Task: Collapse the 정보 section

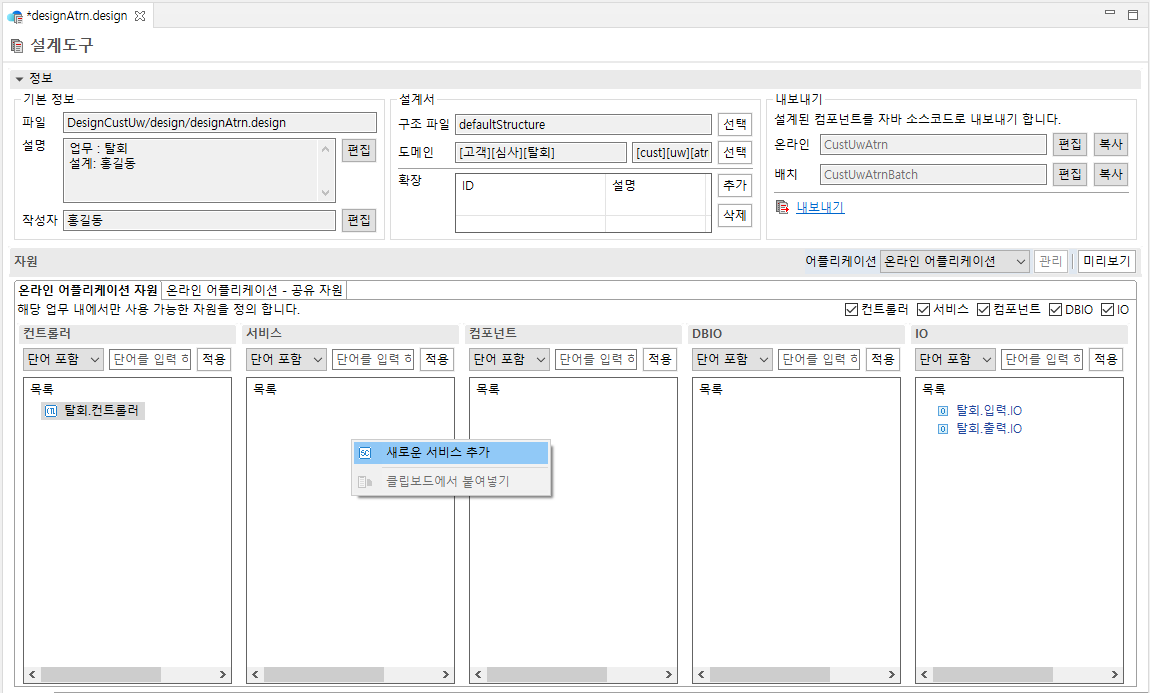Action: [x=18, y=78]
